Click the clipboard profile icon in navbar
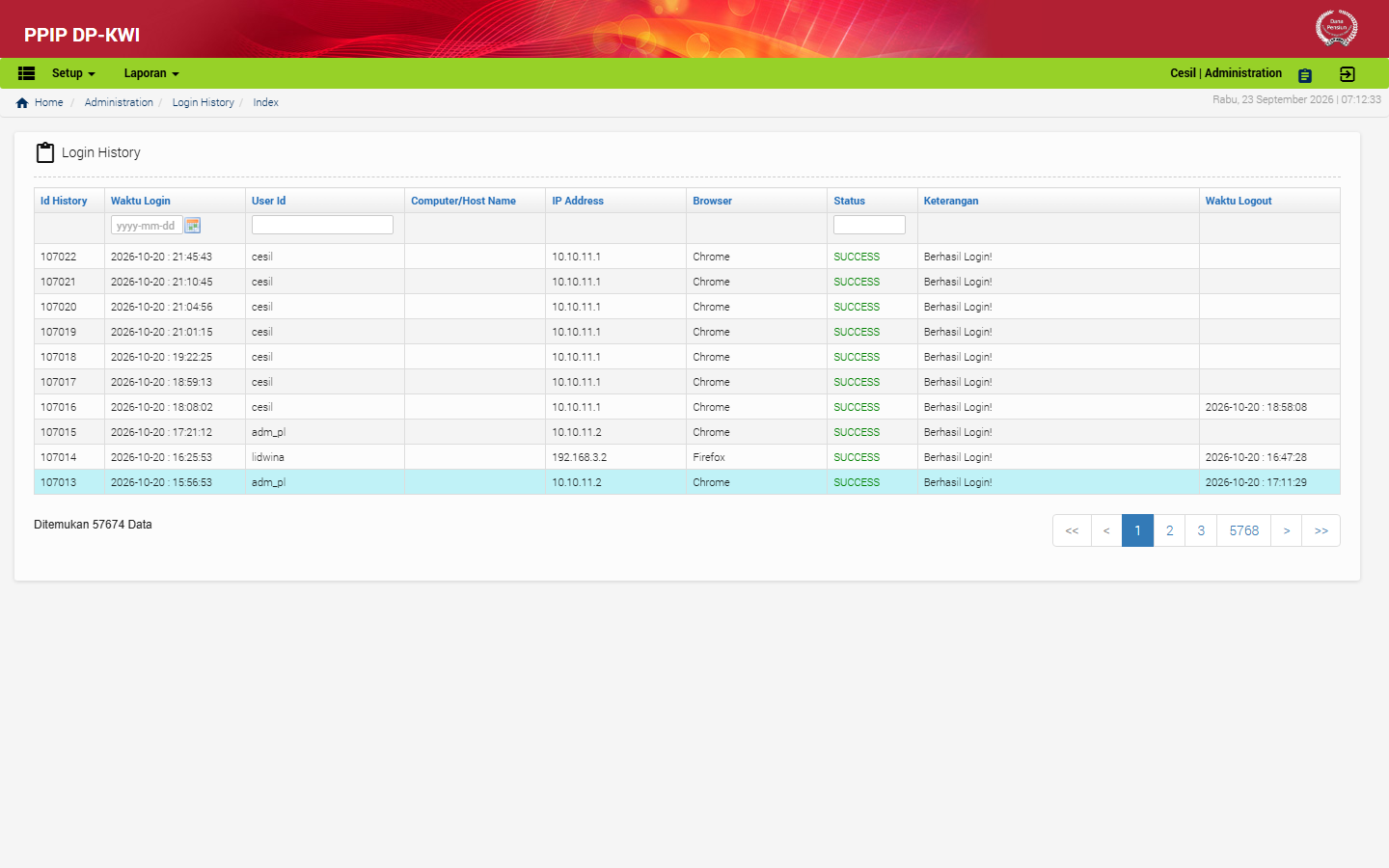 (x=1305, y=75)
